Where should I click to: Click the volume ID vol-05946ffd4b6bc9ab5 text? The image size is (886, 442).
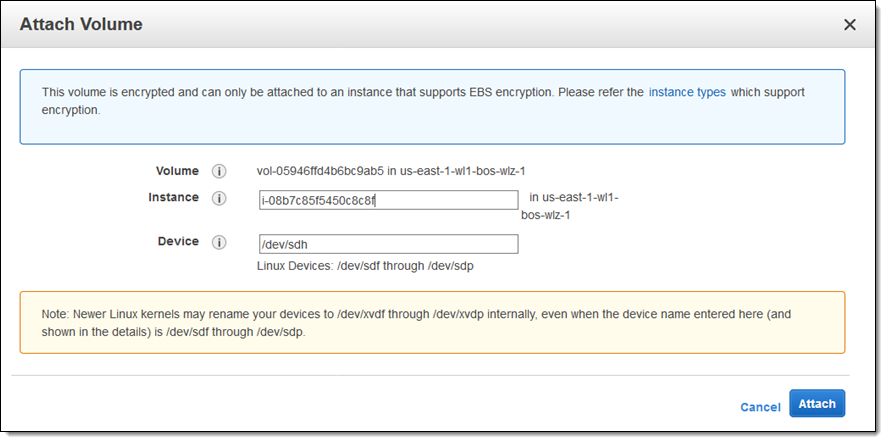320,171
